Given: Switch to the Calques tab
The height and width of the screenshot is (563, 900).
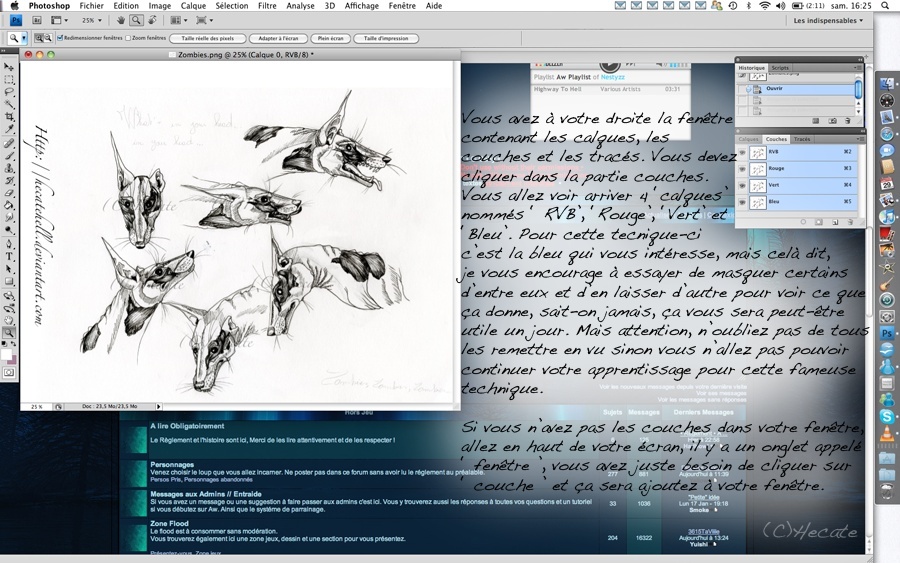Looking at the screenshot, I should [x=748, y=139].
